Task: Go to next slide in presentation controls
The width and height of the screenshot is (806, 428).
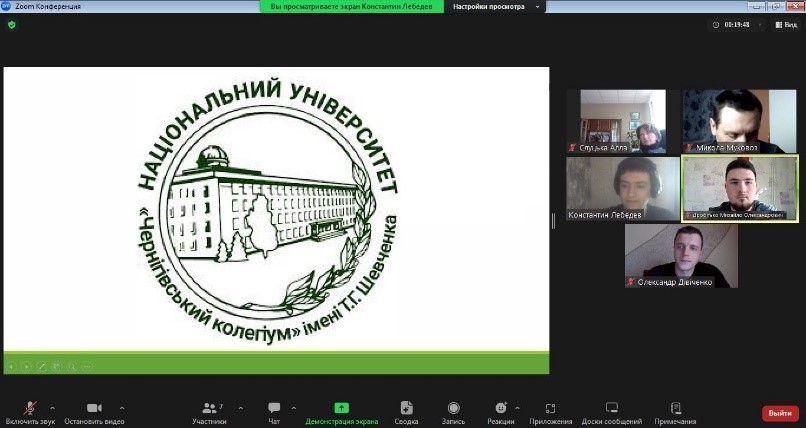Action: 27,366
